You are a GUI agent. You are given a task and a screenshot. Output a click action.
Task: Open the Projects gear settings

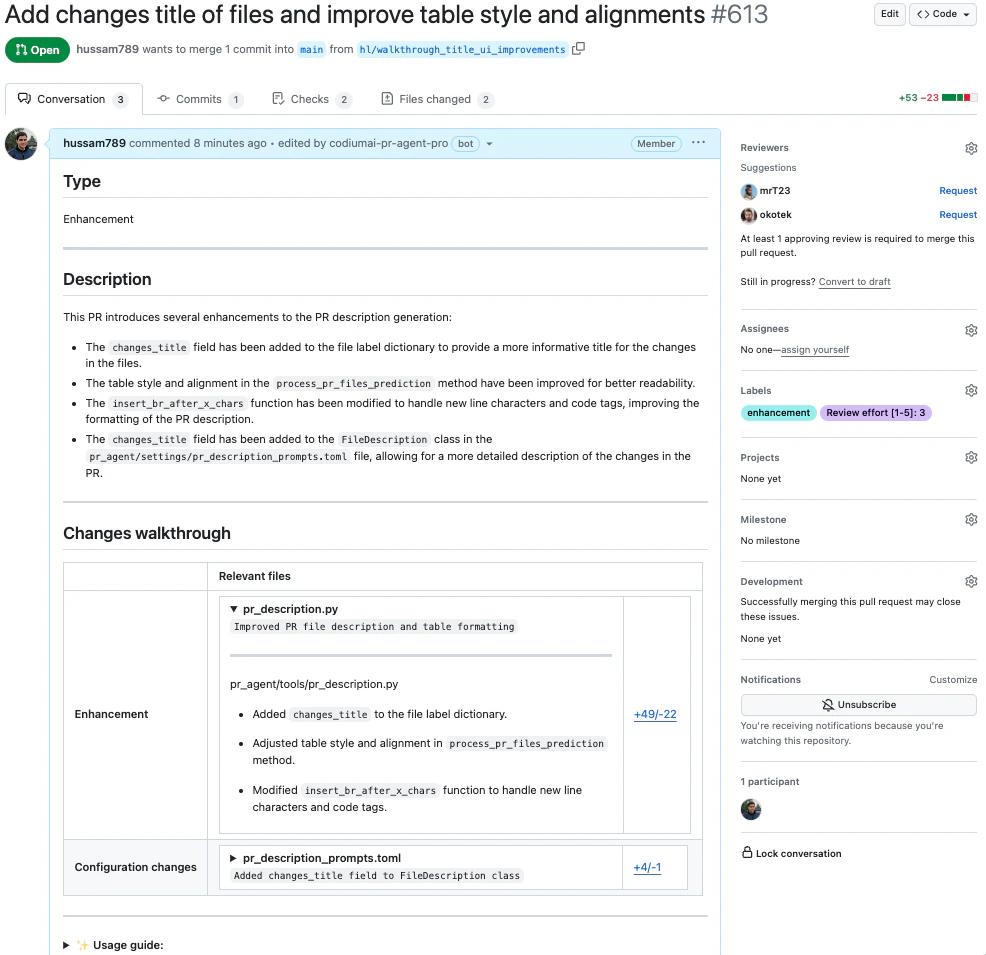(971, 457)
